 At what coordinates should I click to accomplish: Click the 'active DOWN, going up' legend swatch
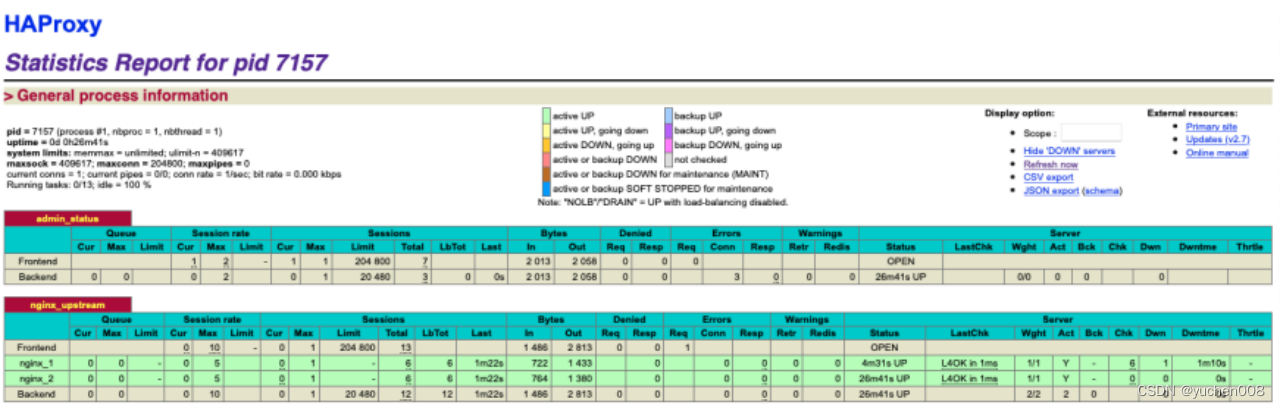[x=546, y=145]
